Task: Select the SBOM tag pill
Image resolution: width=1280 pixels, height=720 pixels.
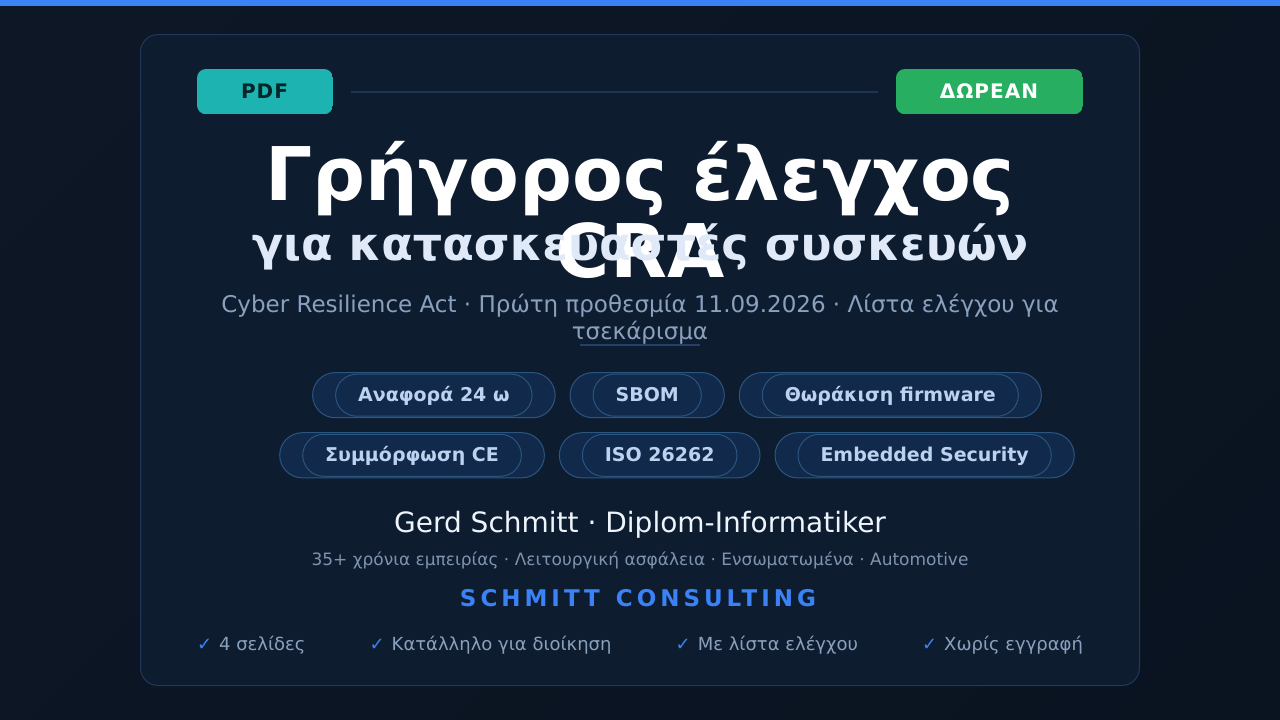Action: (647, 395)
